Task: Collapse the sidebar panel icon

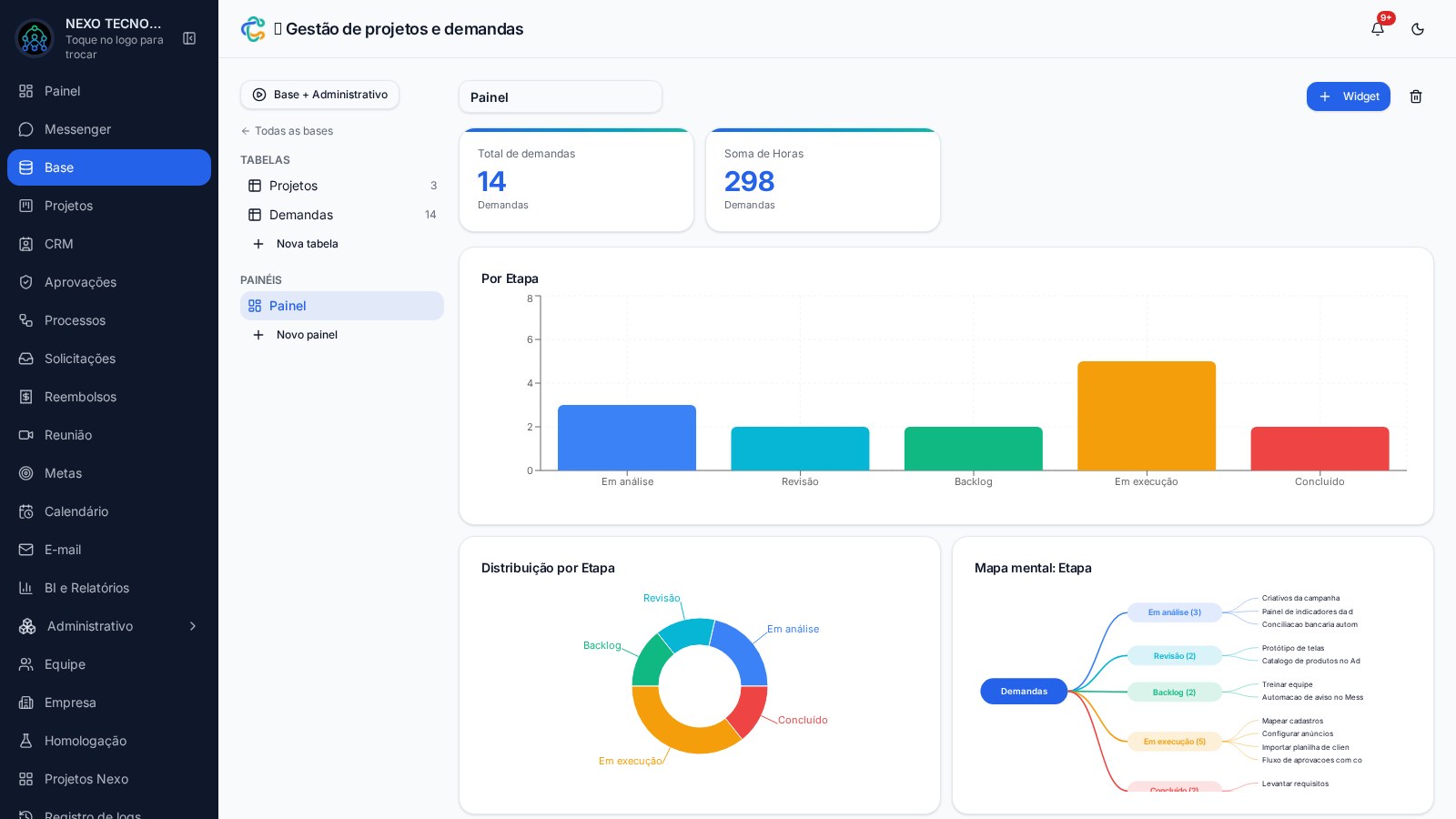Action: coord(189,38)
